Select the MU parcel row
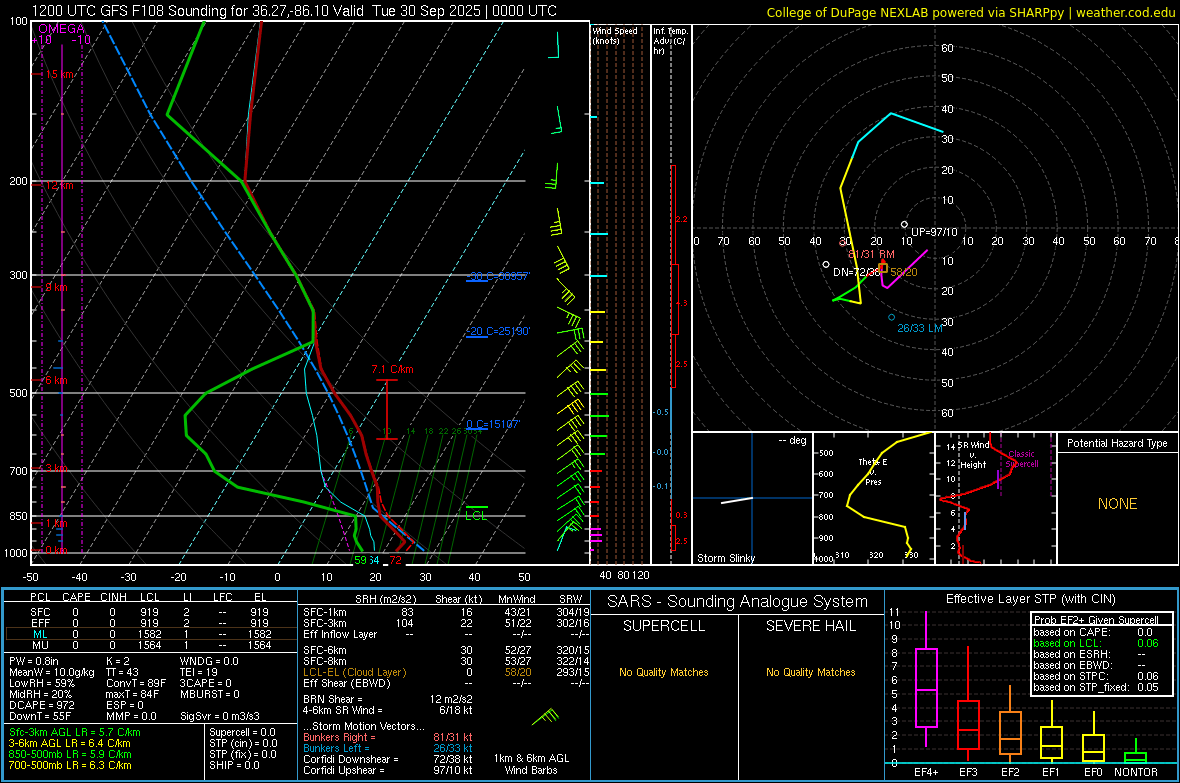1180x783 pixels. pos(151,645)
